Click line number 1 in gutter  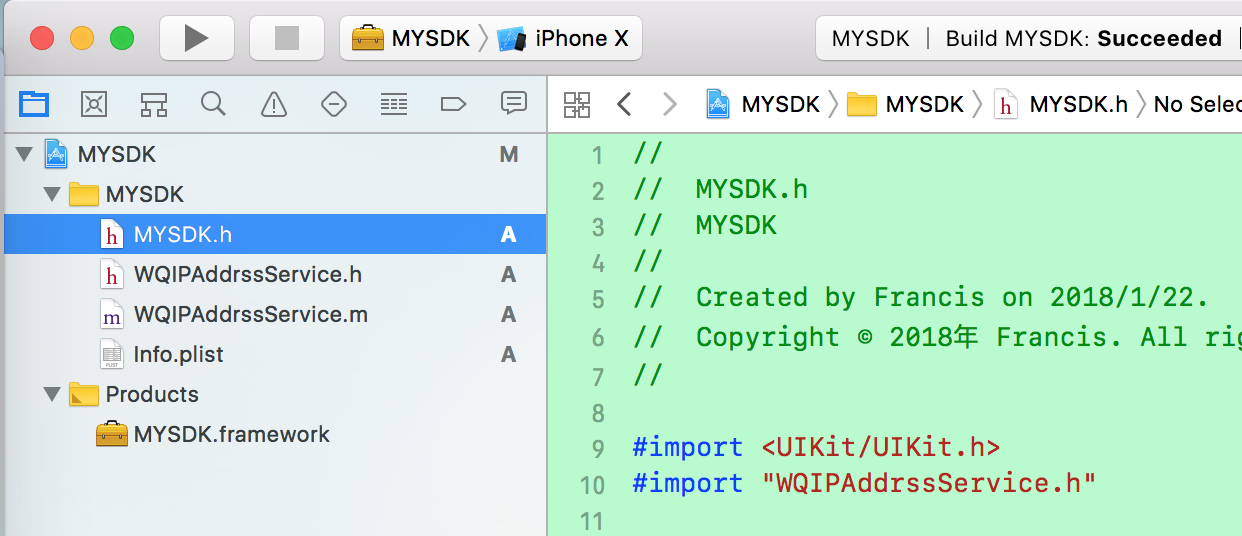[598, 155]
